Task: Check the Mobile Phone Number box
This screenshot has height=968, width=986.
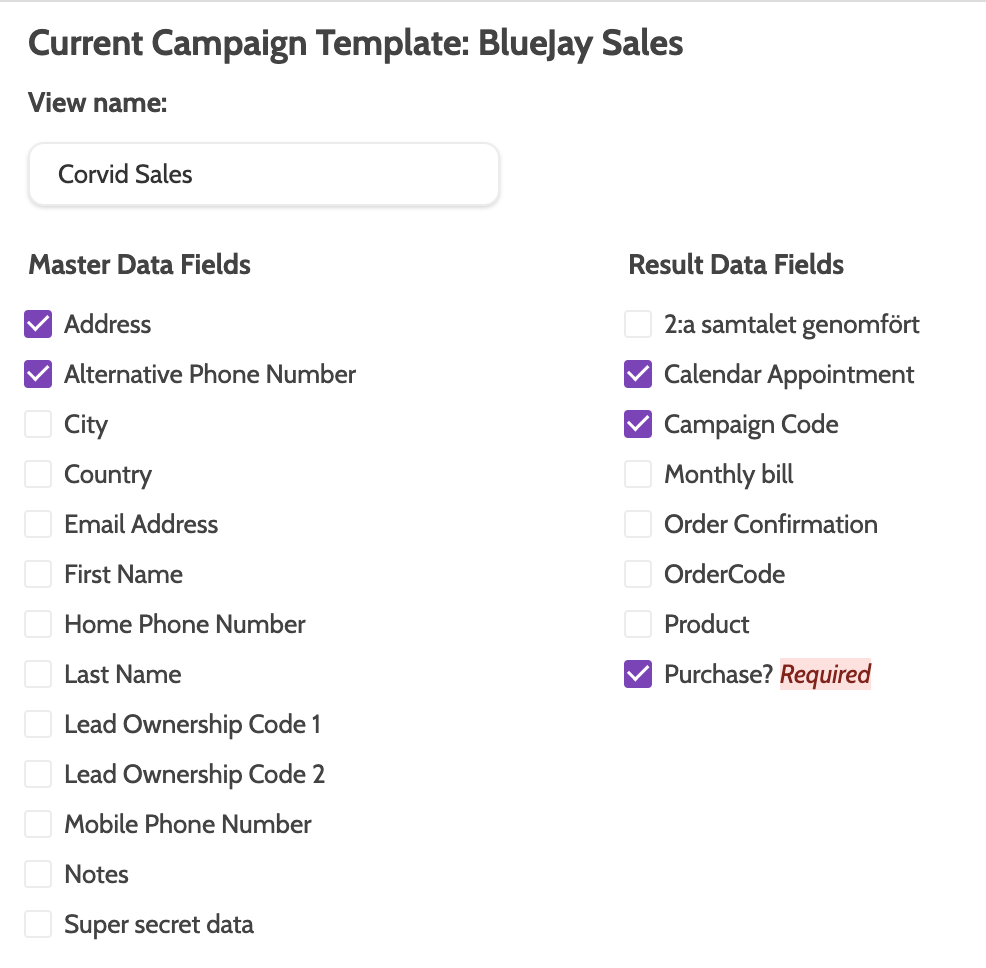Action: (38, 824)
